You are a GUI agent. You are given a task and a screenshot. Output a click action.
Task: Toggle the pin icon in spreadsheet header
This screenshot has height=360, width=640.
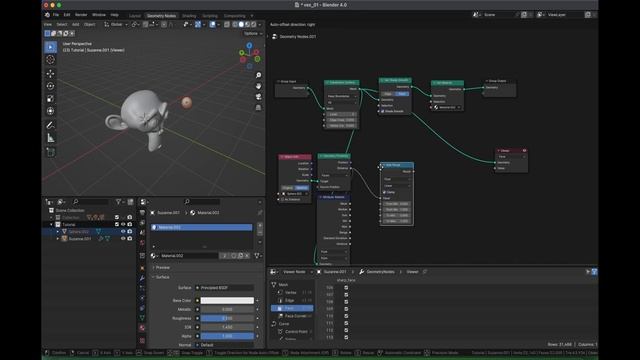[425, 272]
